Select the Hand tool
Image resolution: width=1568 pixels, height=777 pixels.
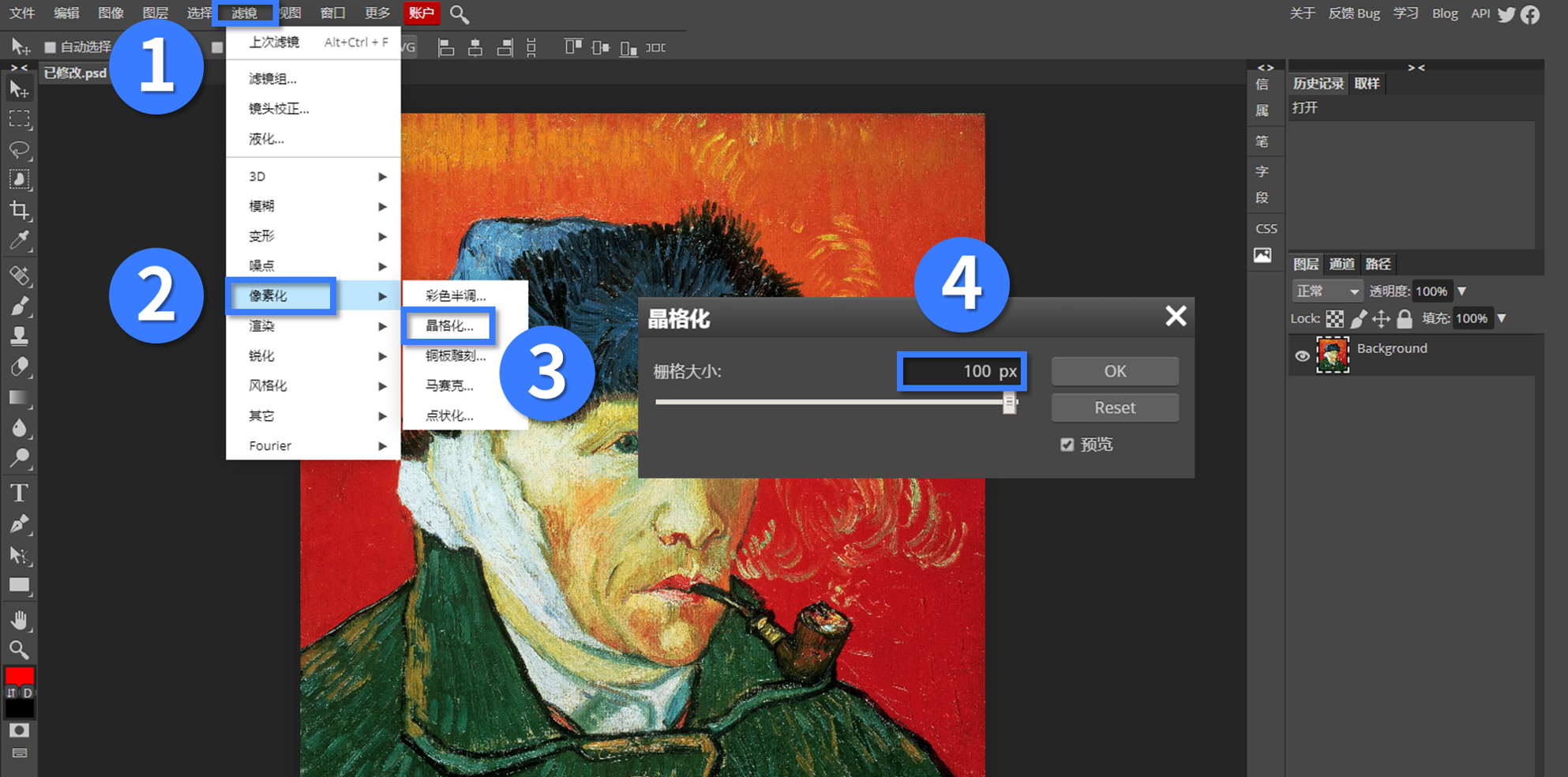click(x=19, y=621)
